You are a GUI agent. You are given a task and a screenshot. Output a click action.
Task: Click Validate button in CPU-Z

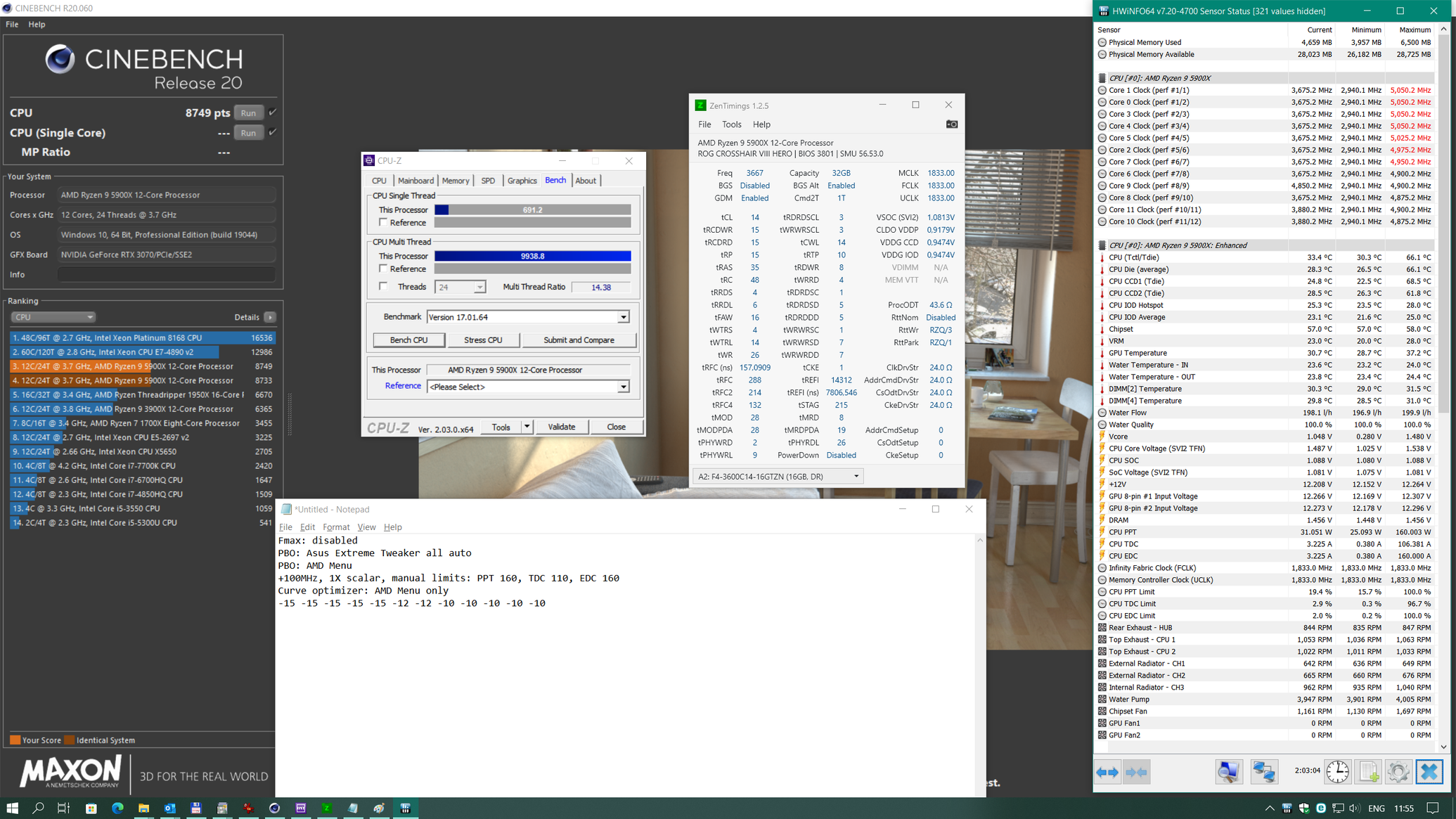(561, 427)
